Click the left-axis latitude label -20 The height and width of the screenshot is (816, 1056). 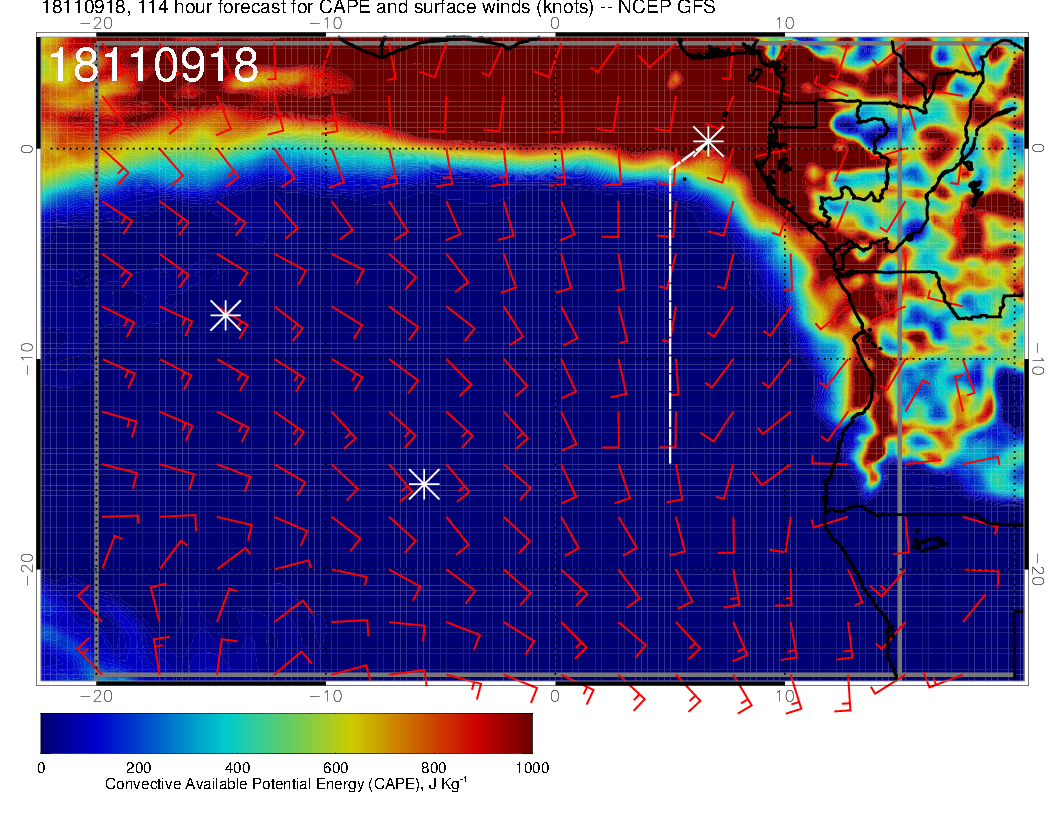pos(27,570)
